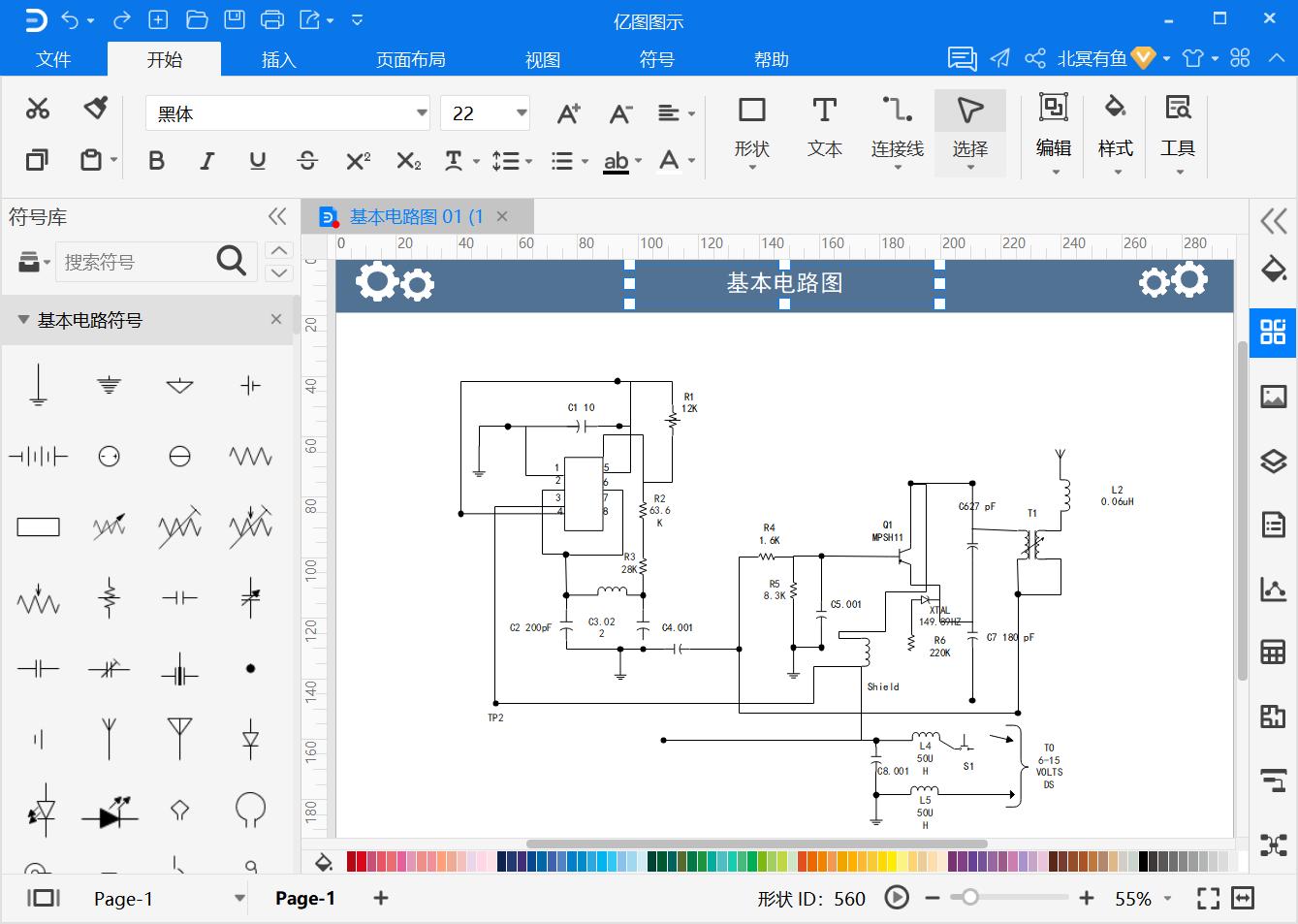Screen dimensions: 1298x924
Task: Toggle bold formatting
Action: (156, 161)
